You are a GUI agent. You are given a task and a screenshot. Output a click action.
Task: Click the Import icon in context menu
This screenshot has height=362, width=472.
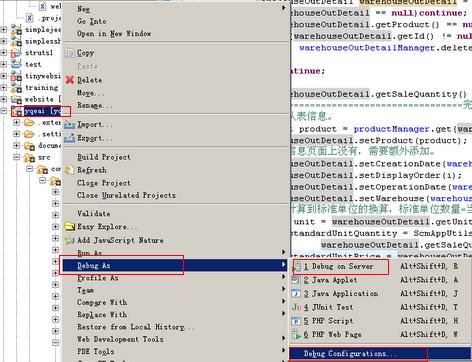70,125
